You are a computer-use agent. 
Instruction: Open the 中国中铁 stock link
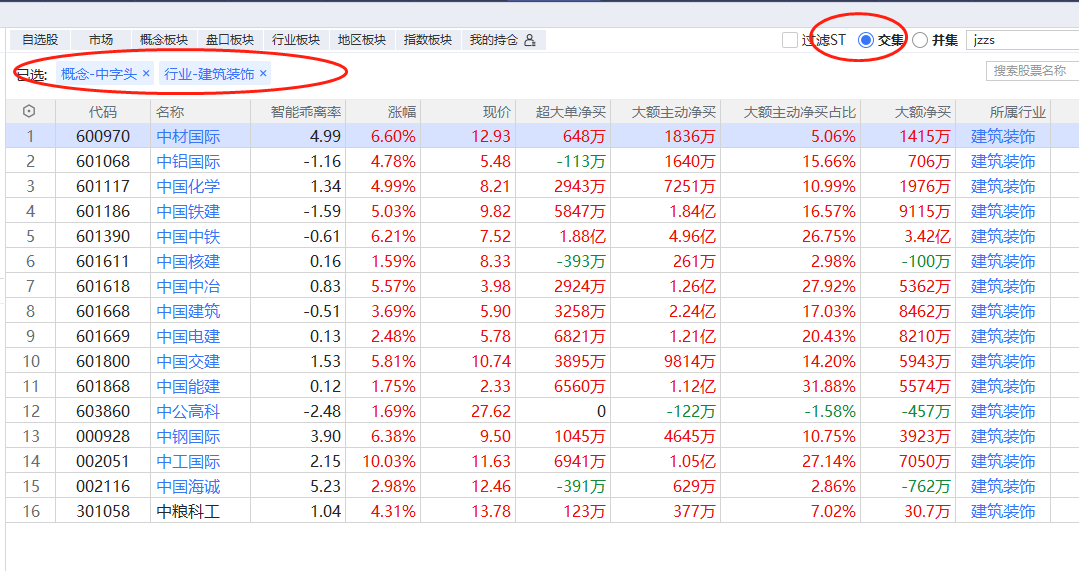[x=188, y=237]
